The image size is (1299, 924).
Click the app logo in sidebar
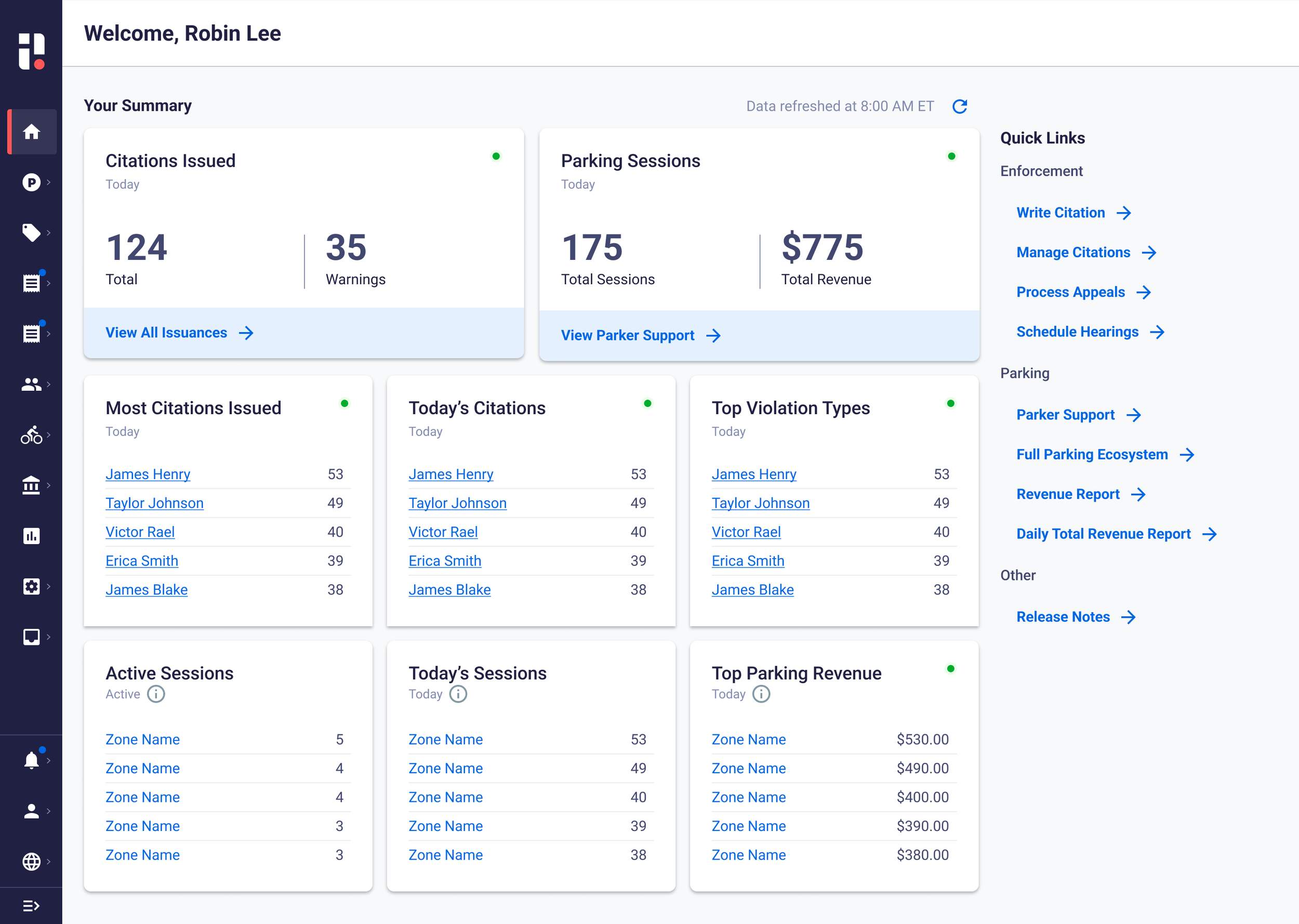tap(31, 50)
